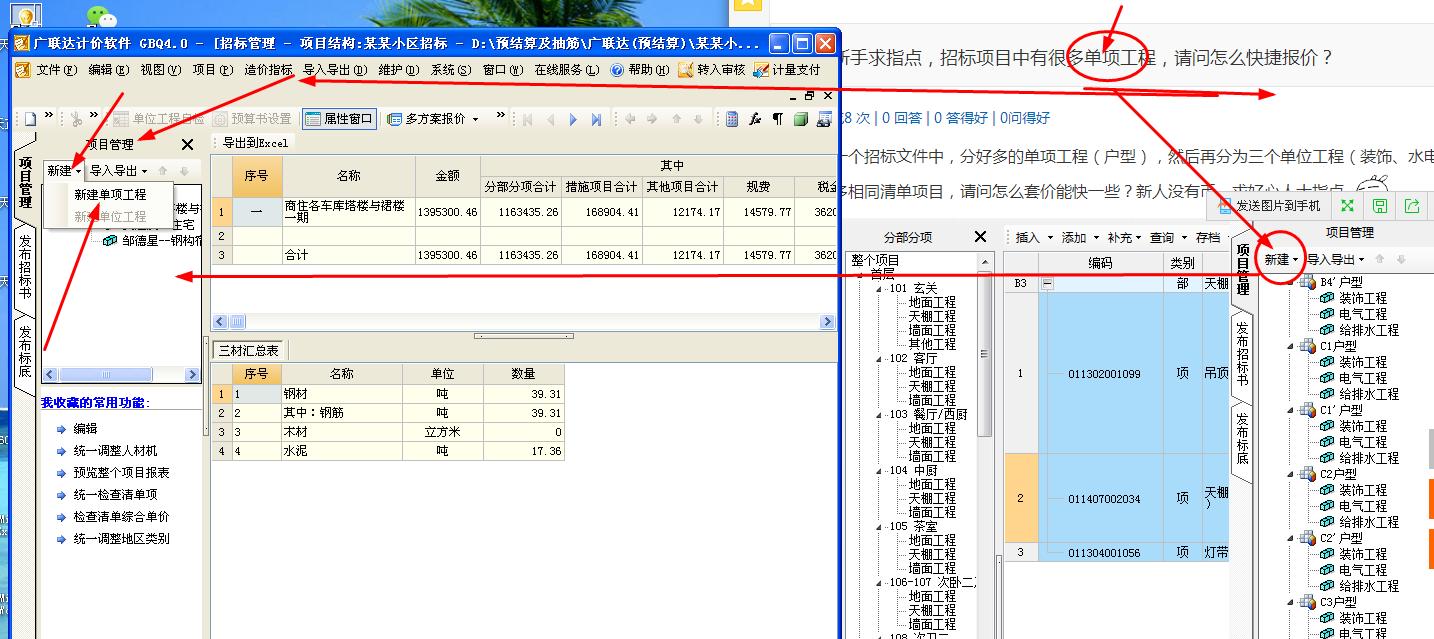Select the 商住各车库塔楼与裙楼一期 name cell
The width and height of the screenshot is (1434, 639).
click(348, 211)
